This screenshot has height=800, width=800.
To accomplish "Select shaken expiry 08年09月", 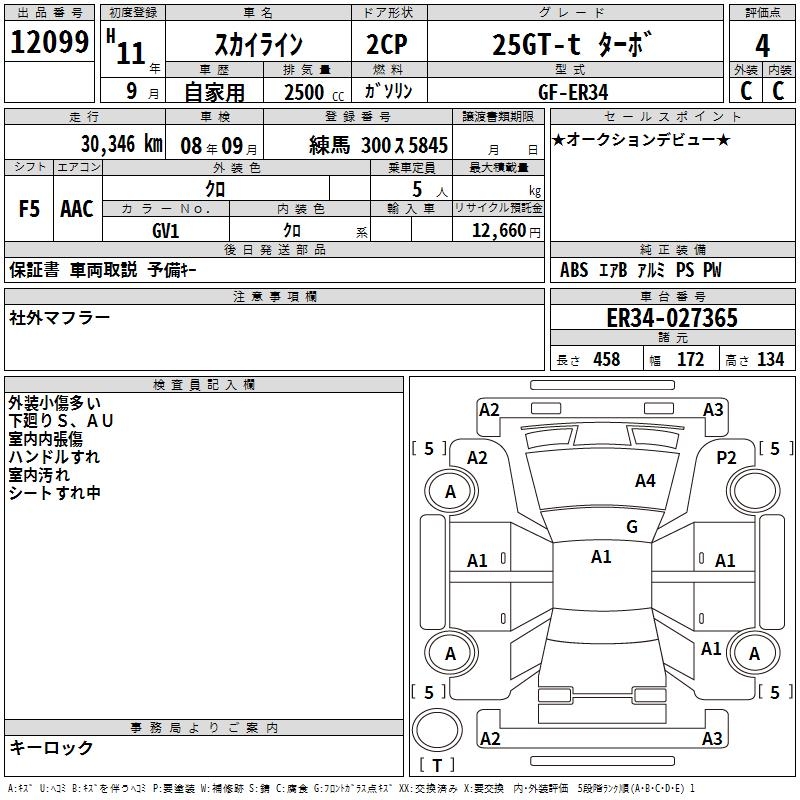I will click(219, 146).
